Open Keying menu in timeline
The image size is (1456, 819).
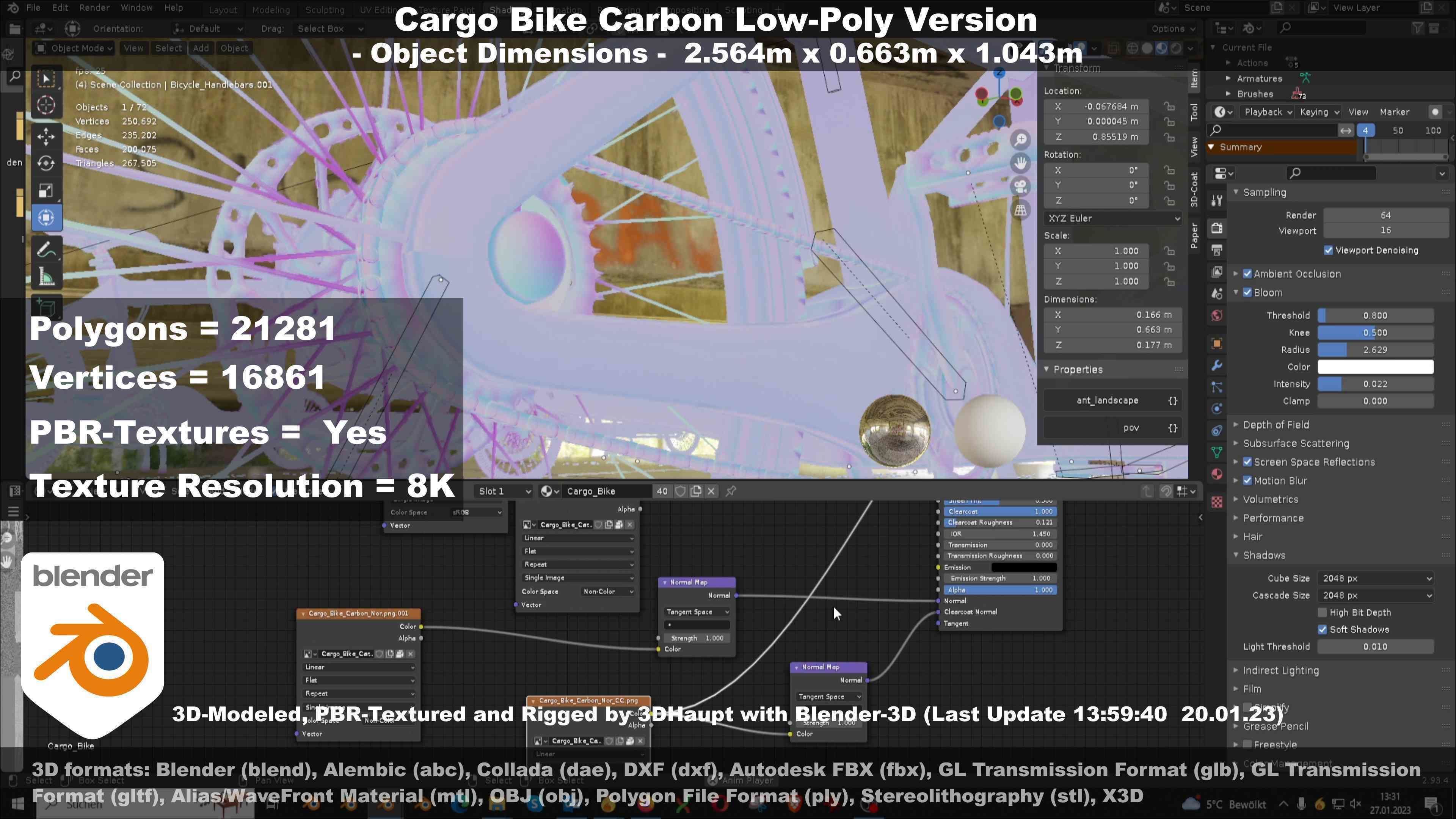coord(1319,112)
